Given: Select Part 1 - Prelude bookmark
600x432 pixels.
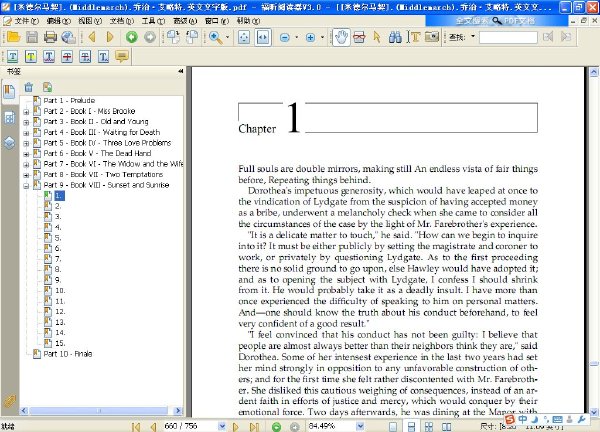Looking at the screenshot, I should (x=69, y=101).
